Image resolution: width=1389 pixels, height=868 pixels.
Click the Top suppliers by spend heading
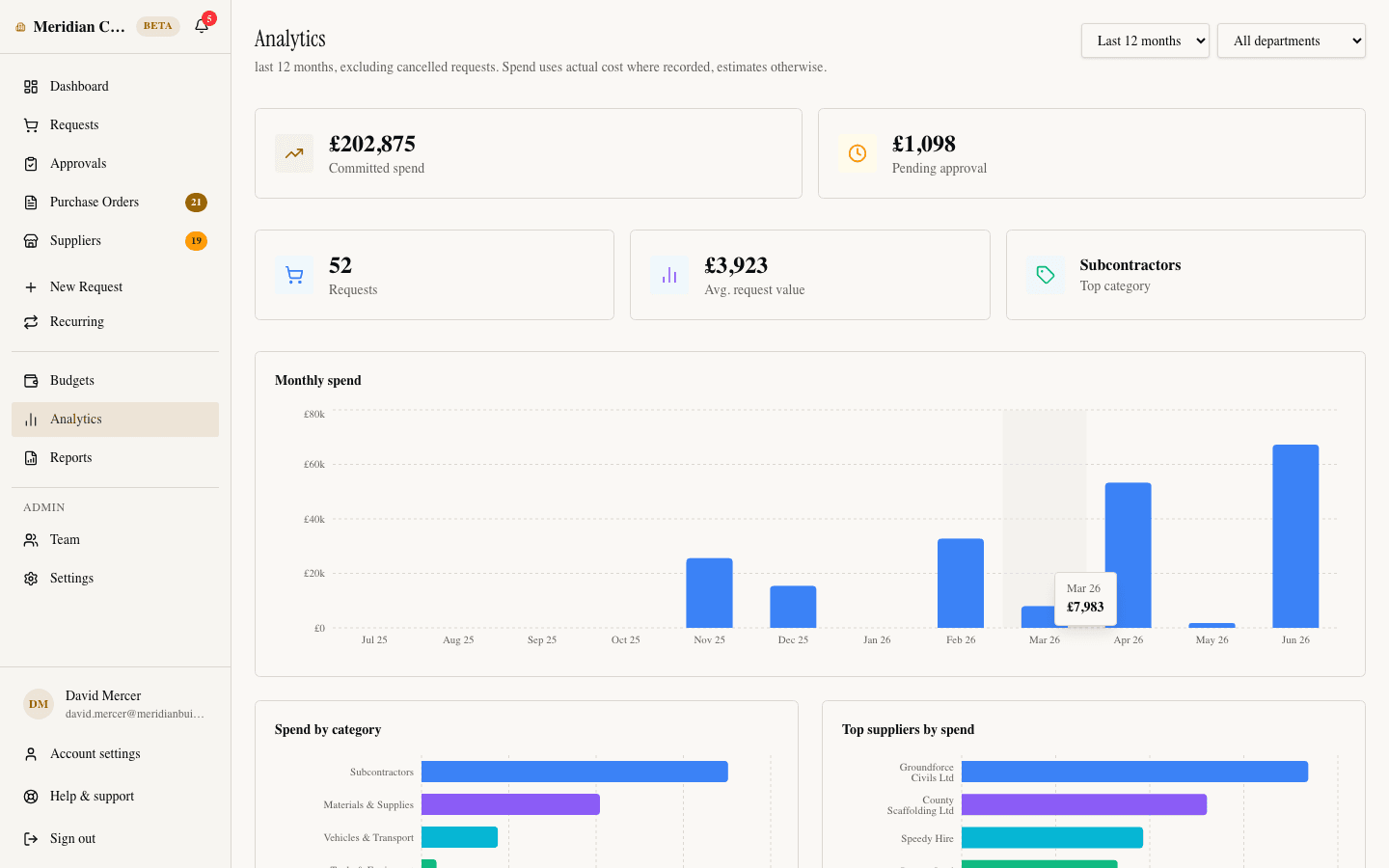[908, 729]
